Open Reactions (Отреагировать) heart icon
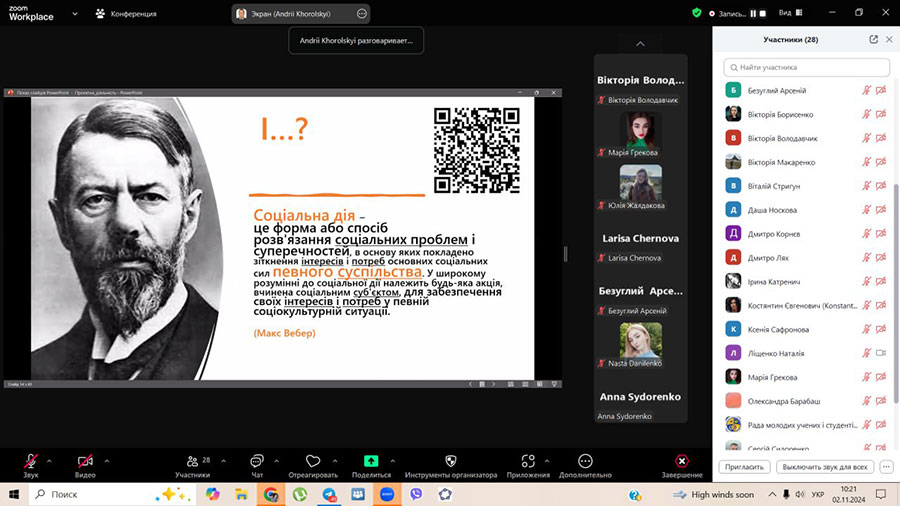The image size is (900, 506). click(x=313, y=461)
